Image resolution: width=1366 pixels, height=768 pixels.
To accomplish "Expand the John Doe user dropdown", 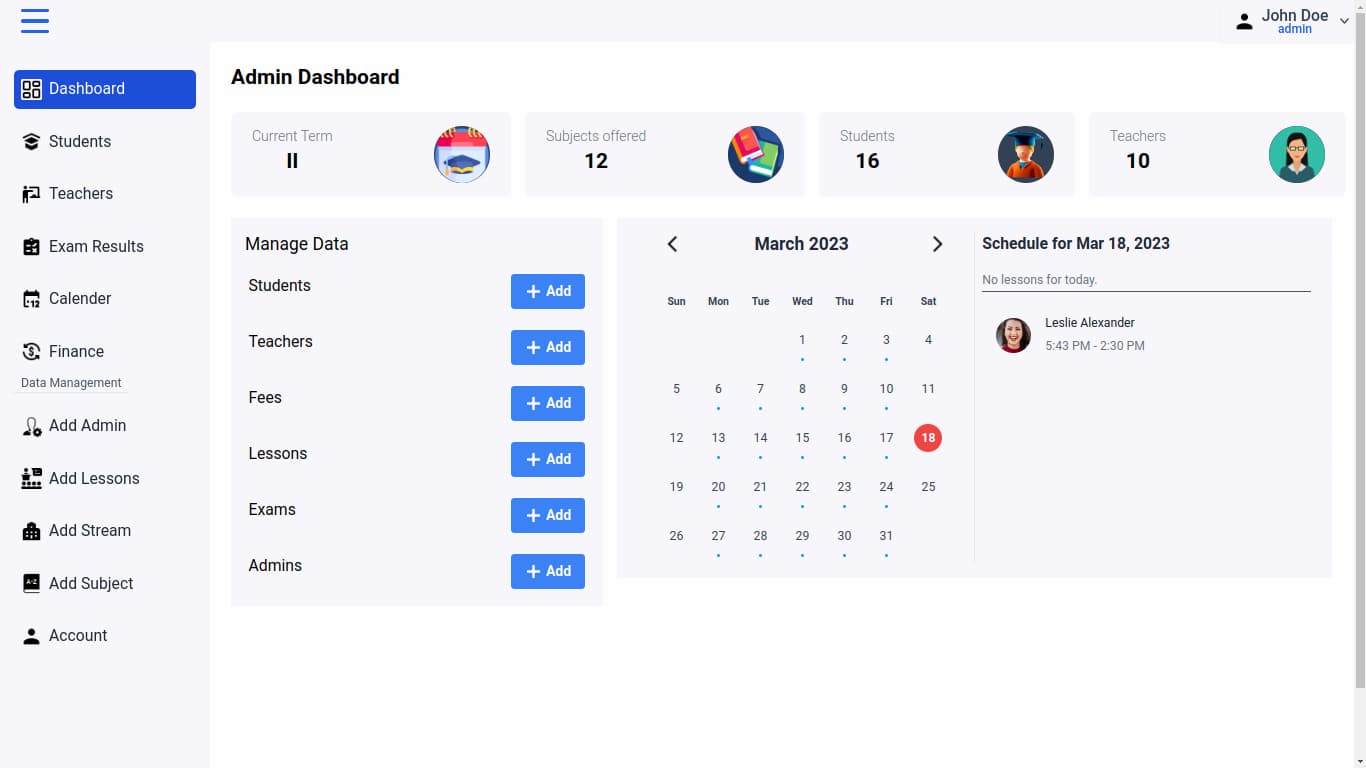I will coord(1343,21).
